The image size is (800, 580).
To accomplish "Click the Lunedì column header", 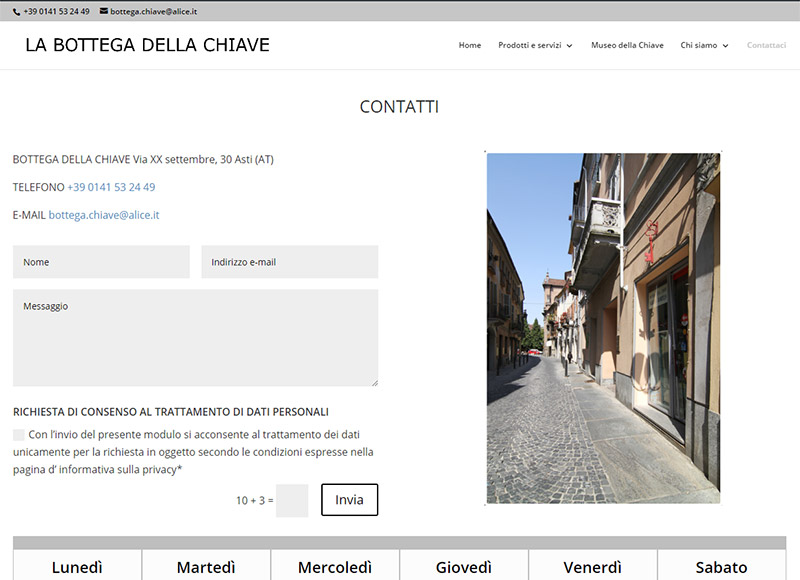I will coord(77,567).
